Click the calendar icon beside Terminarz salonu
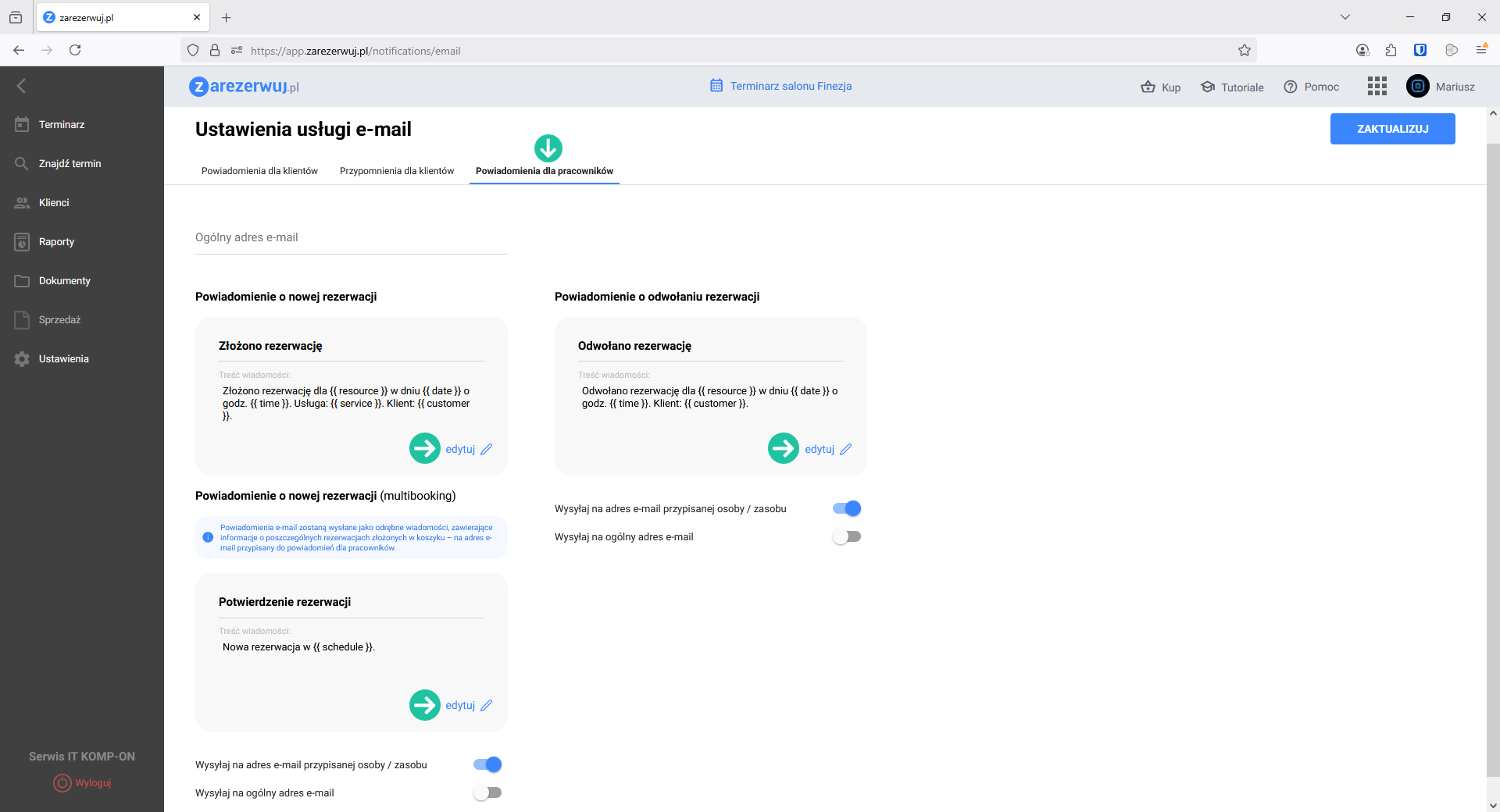This screenshot has height=812, width=1500. (x=716, y=86)
